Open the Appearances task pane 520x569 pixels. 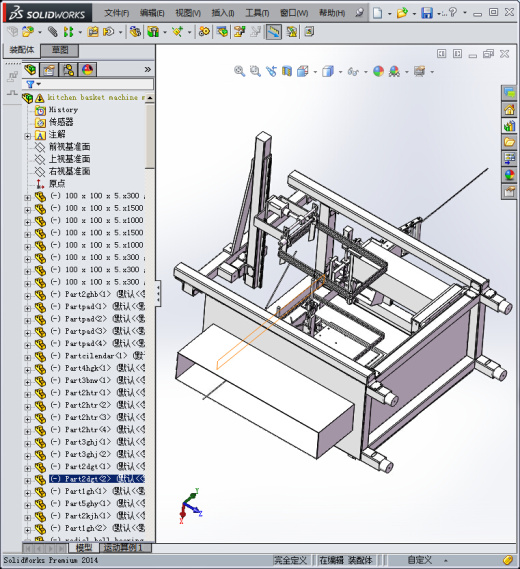(x=509, y=175)
